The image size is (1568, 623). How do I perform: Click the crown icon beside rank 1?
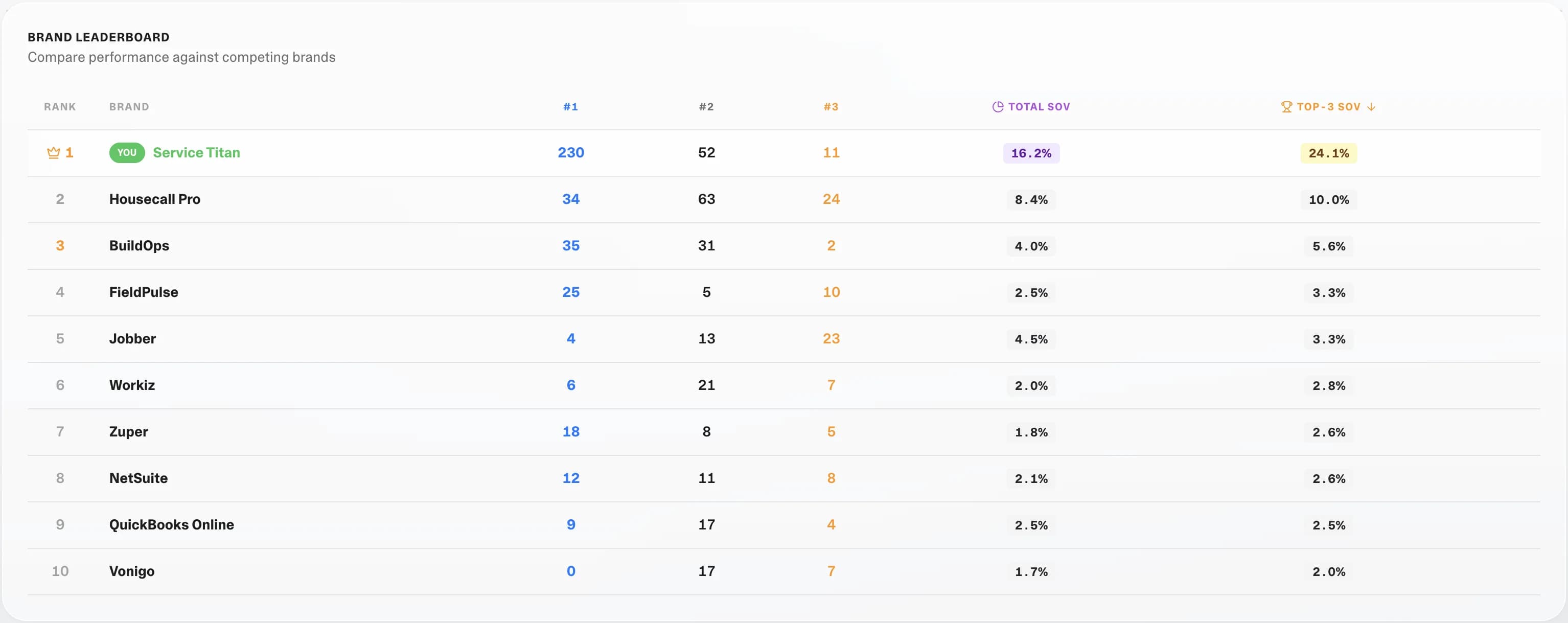pos(54,153)
